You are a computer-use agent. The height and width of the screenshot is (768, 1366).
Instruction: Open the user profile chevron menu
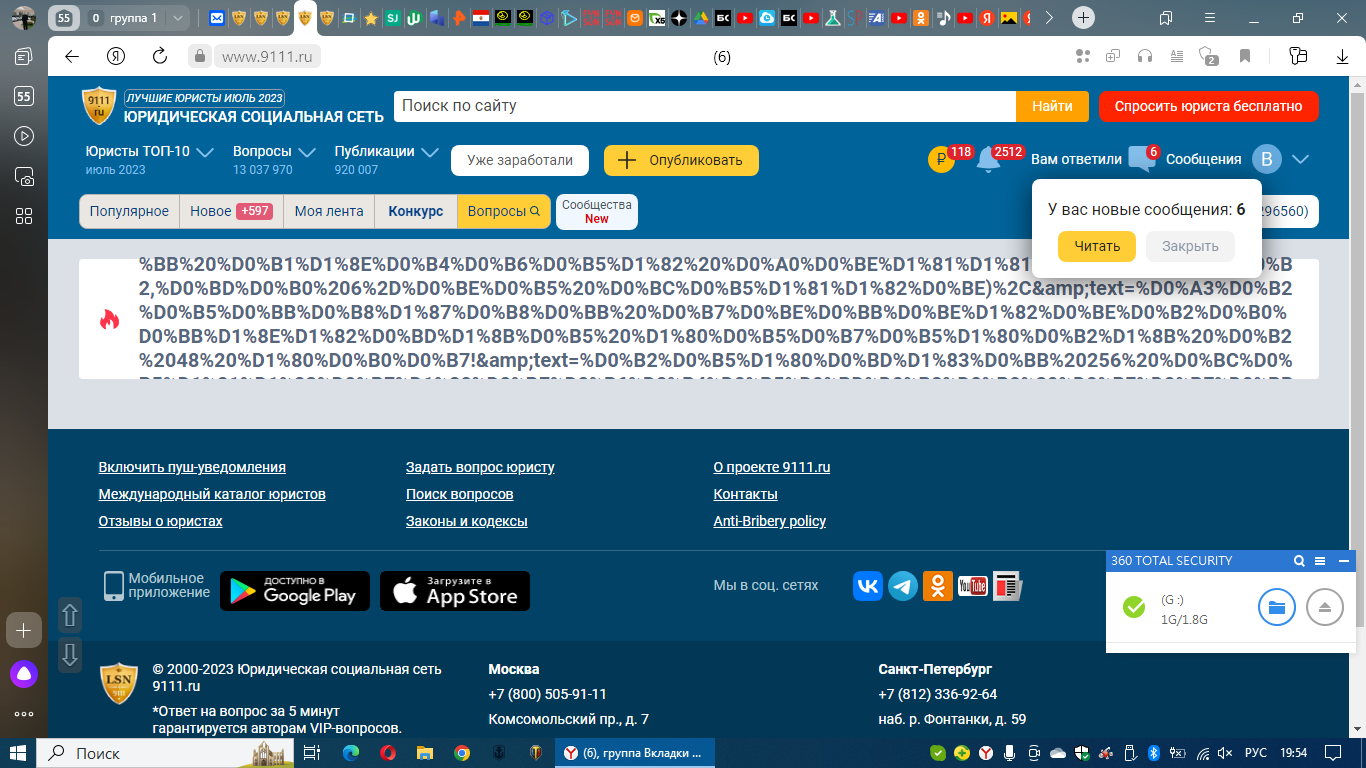point(1300,159)
